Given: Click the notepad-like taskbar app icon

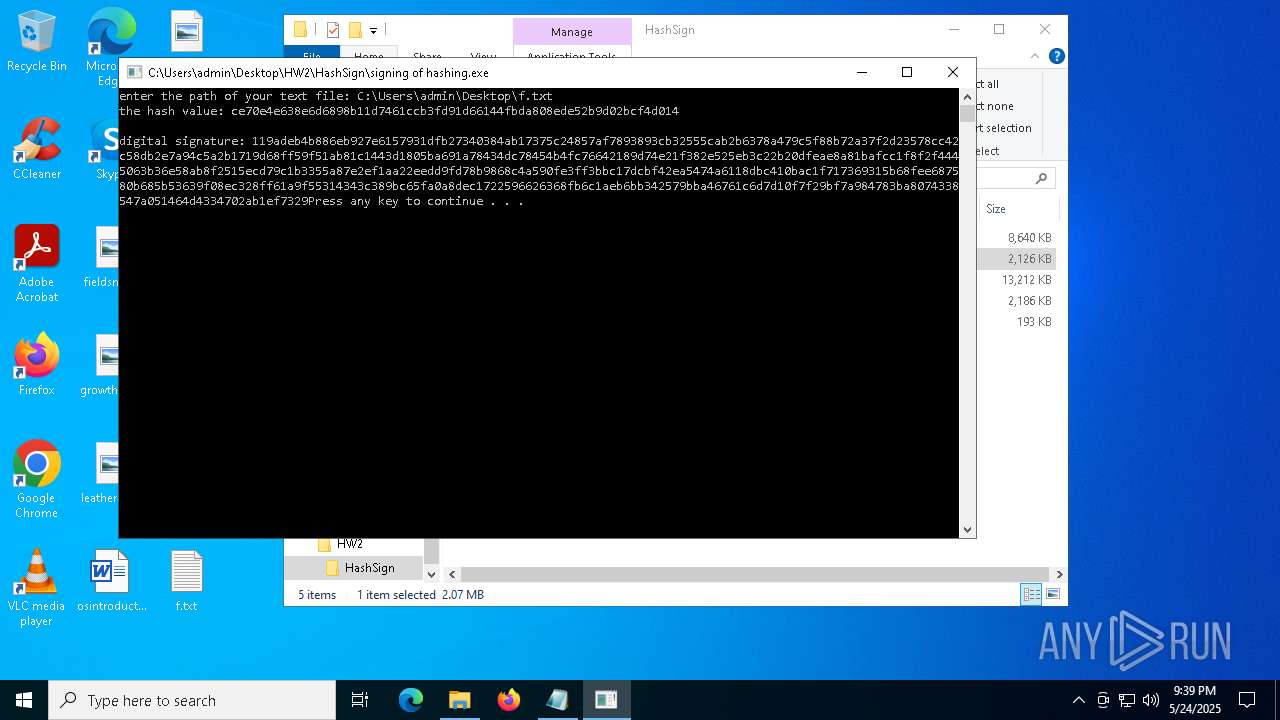Looking at the screenshot, I should click(x=557, y=700).
